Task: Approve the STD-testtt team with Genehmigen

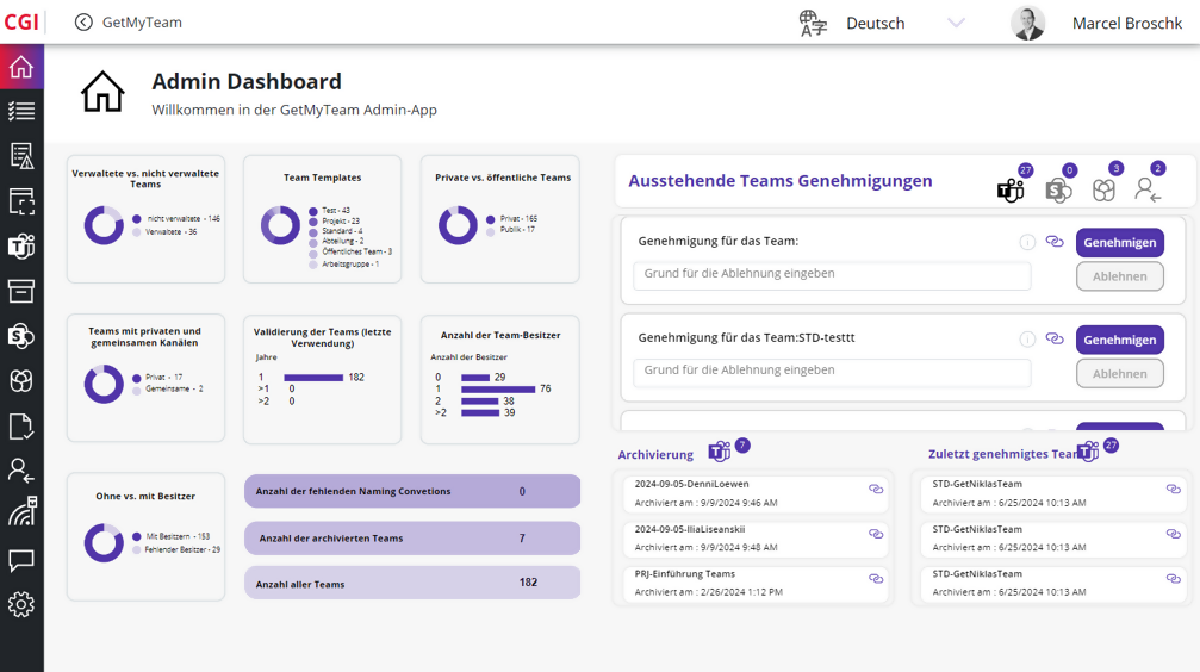Action: [x=1119, y=340]
